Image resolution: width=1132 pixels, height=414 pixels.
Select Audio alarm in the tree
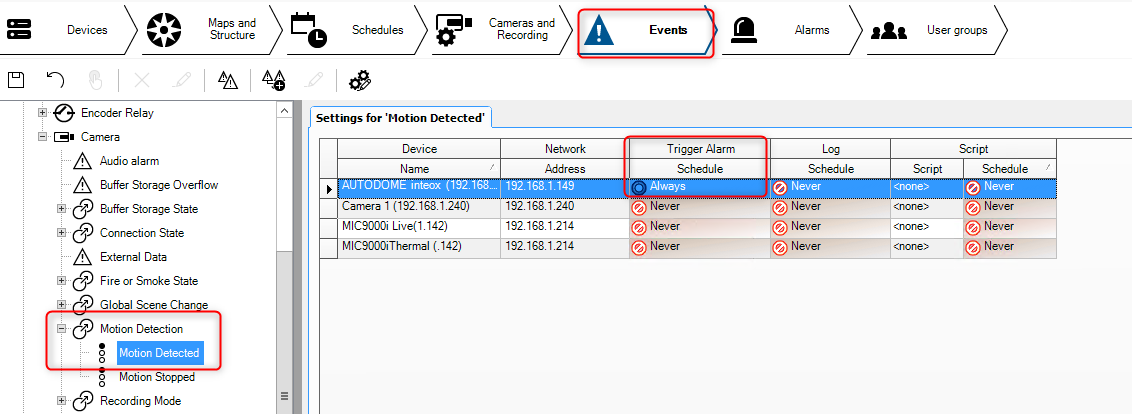(x=129, y=161)
